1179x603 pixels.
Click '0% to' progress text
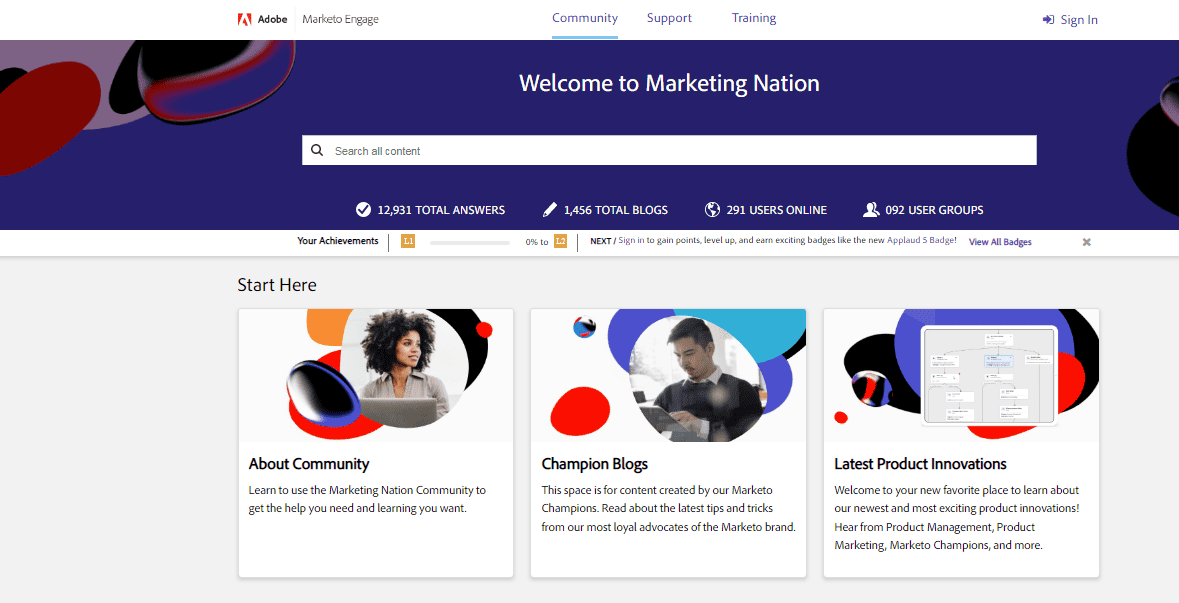pos(537,242)
